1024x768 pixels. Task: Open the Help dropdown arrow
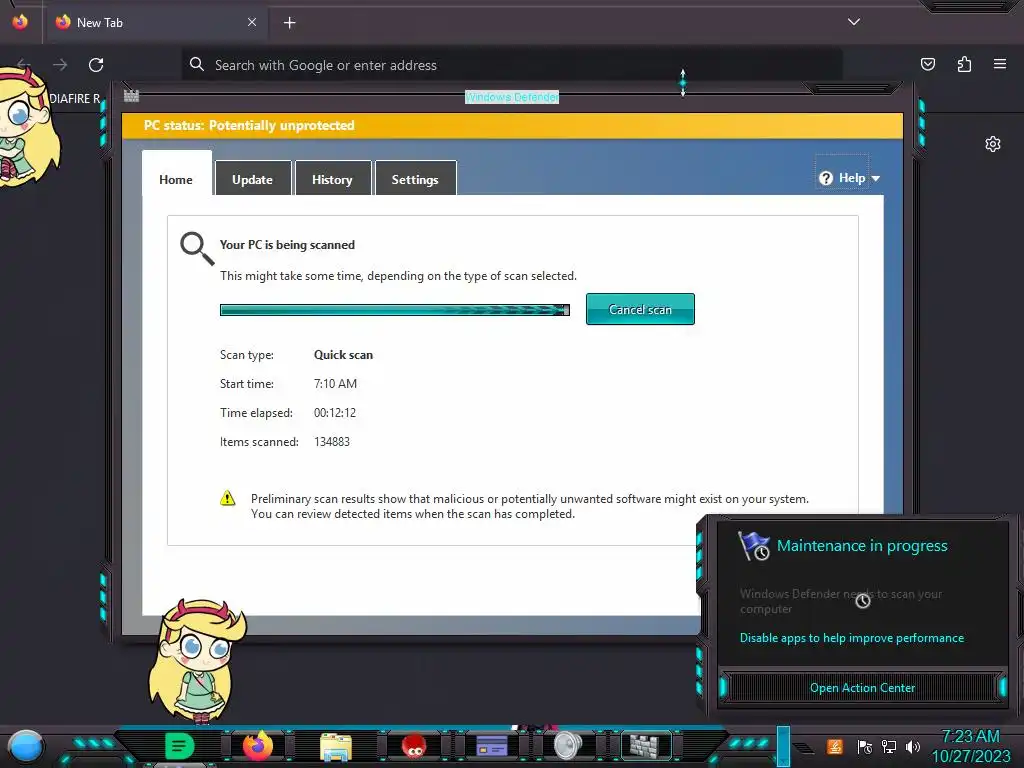[x=876, y=178]
